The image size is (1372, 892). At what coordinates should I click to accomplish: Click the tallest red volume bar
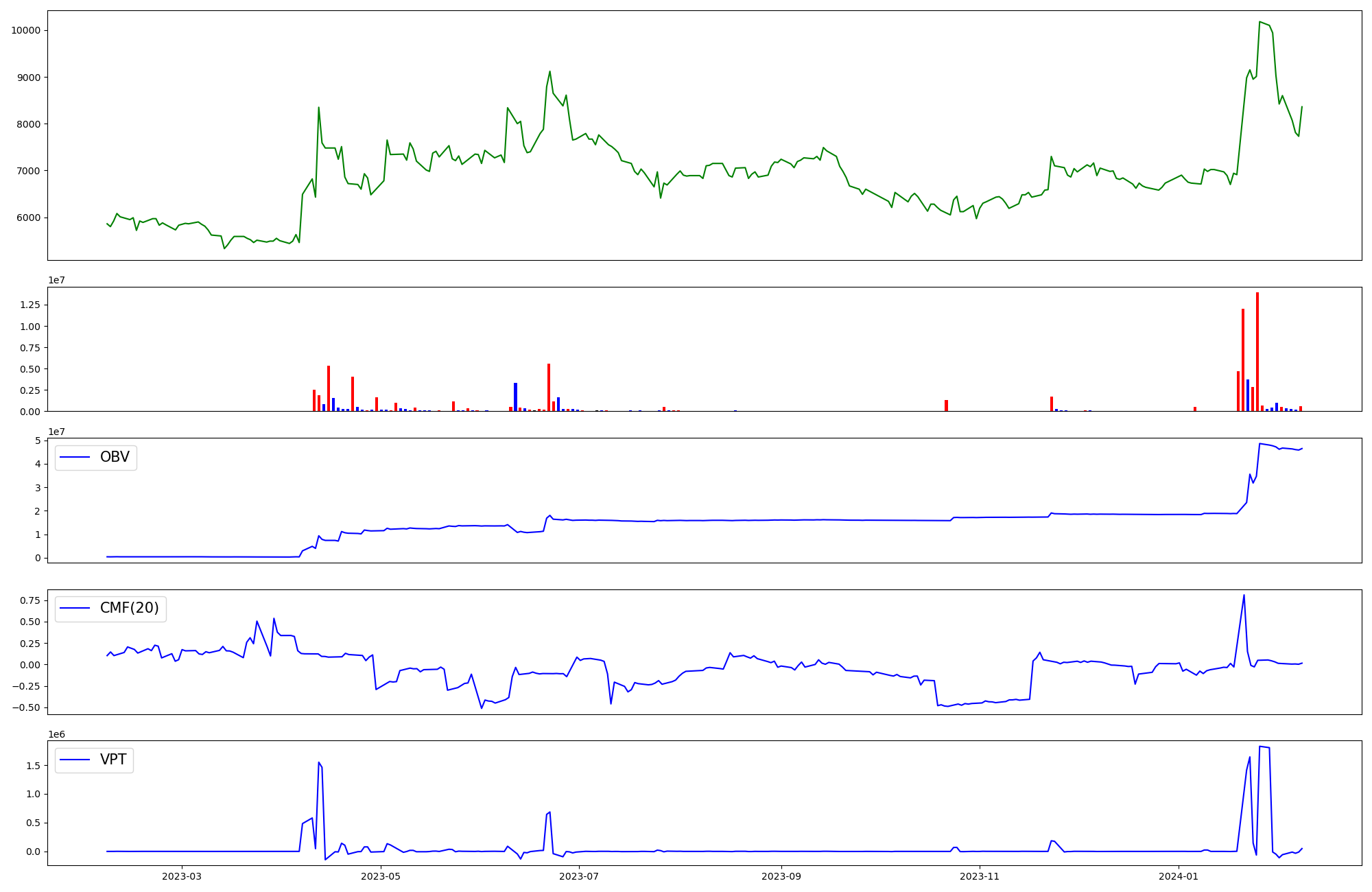click(x=1257, y=351)
